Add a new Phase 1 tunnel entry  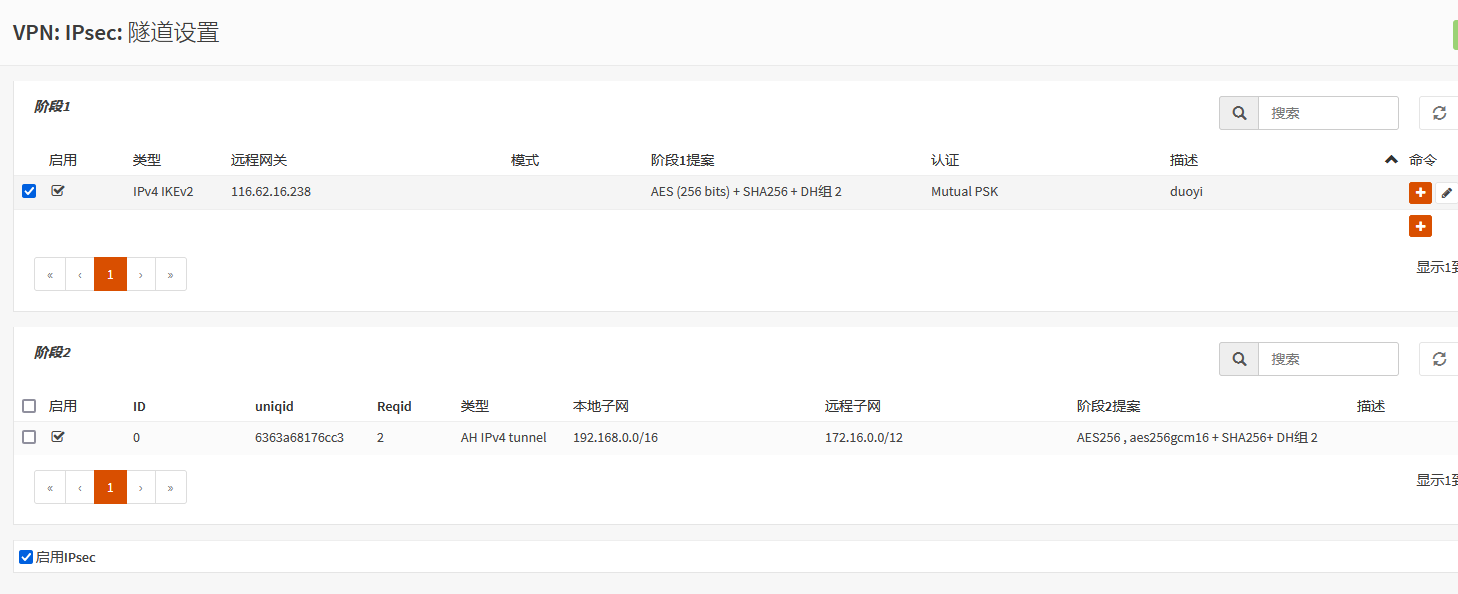point(1420,227)
